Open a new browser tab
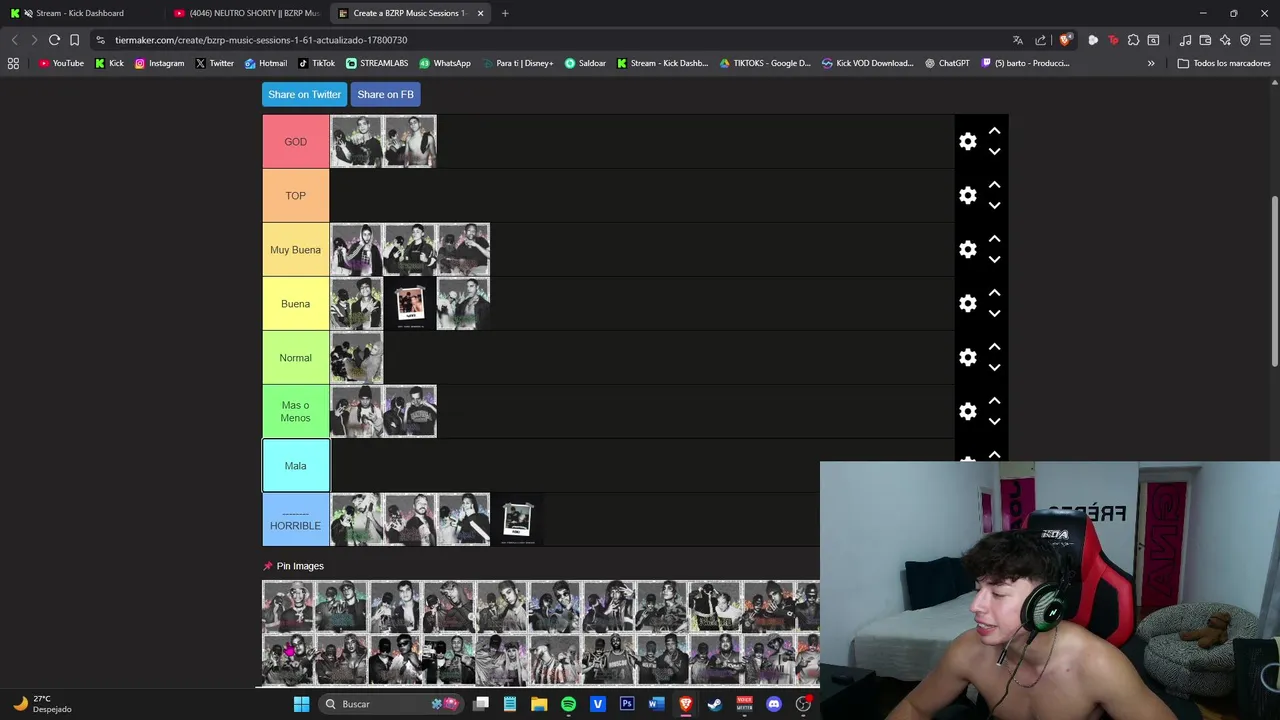The width and height of the screenshot is (1280, 720). [x=505, y=13]
